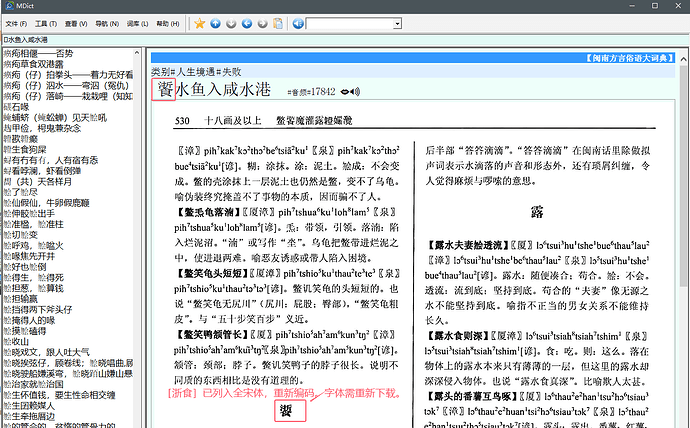Click the 水鱼入咸水港 entry input field
This screenshot has height=428, width=690.
[x=345, y=40]
